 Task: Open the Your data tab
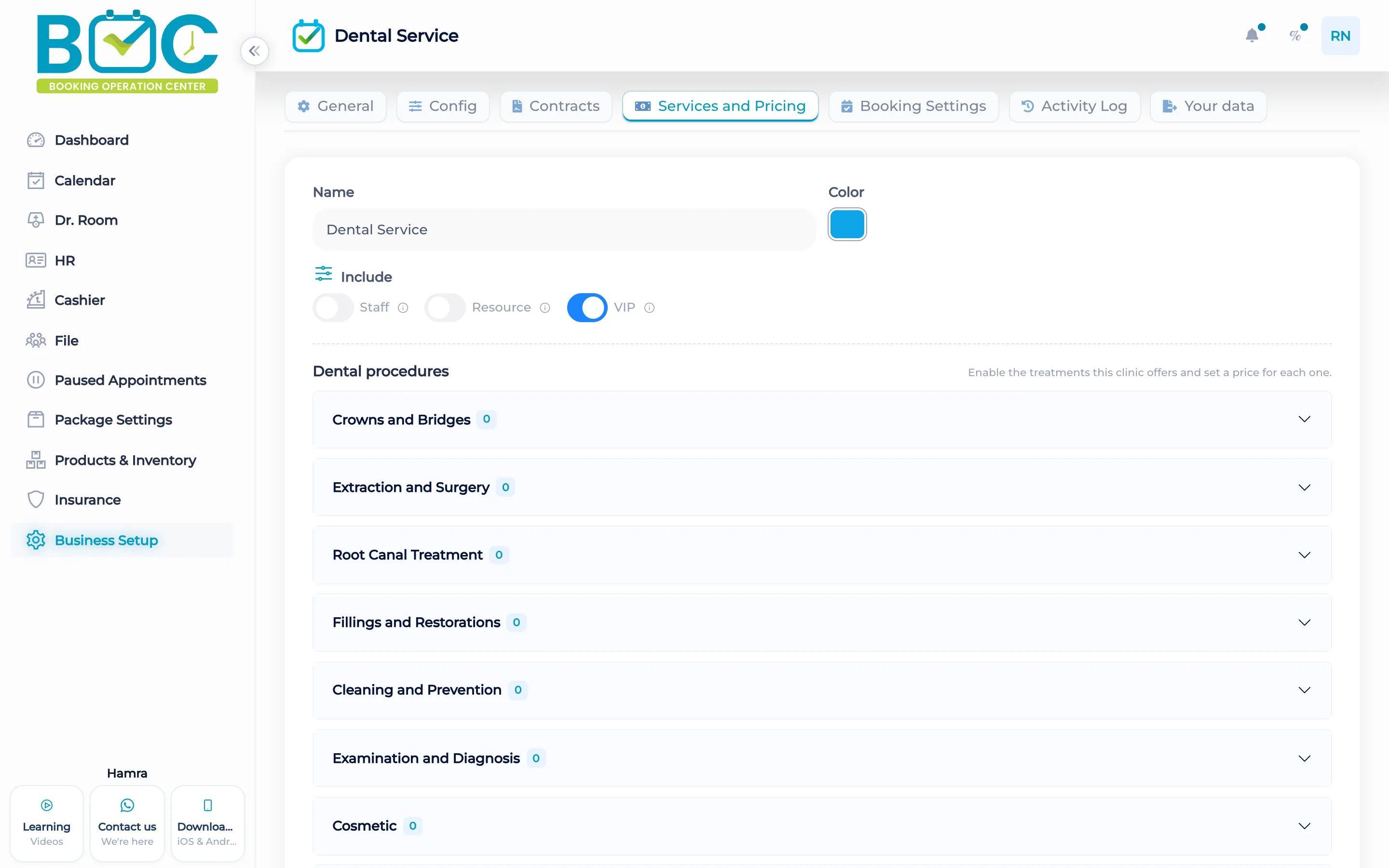pos(1209,106)
